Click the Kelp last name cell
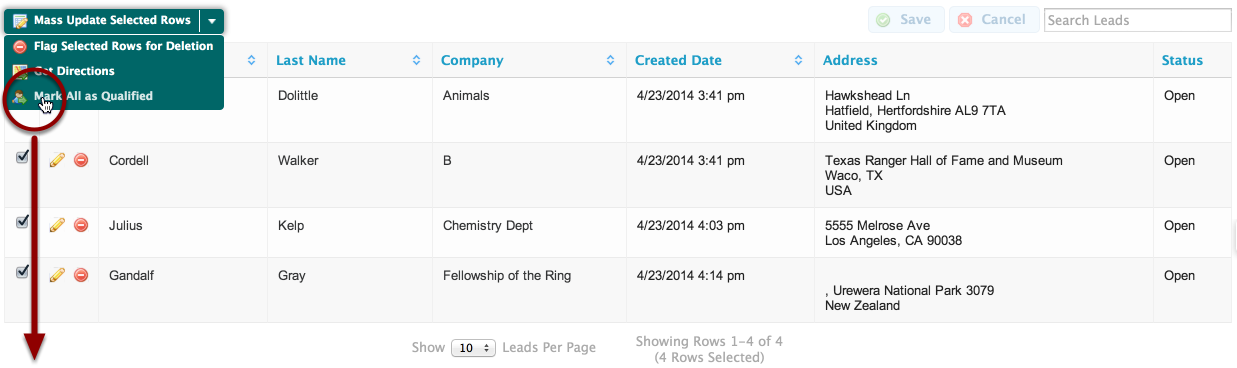Viewport: 1237px width, 368px height. [350, 232]
